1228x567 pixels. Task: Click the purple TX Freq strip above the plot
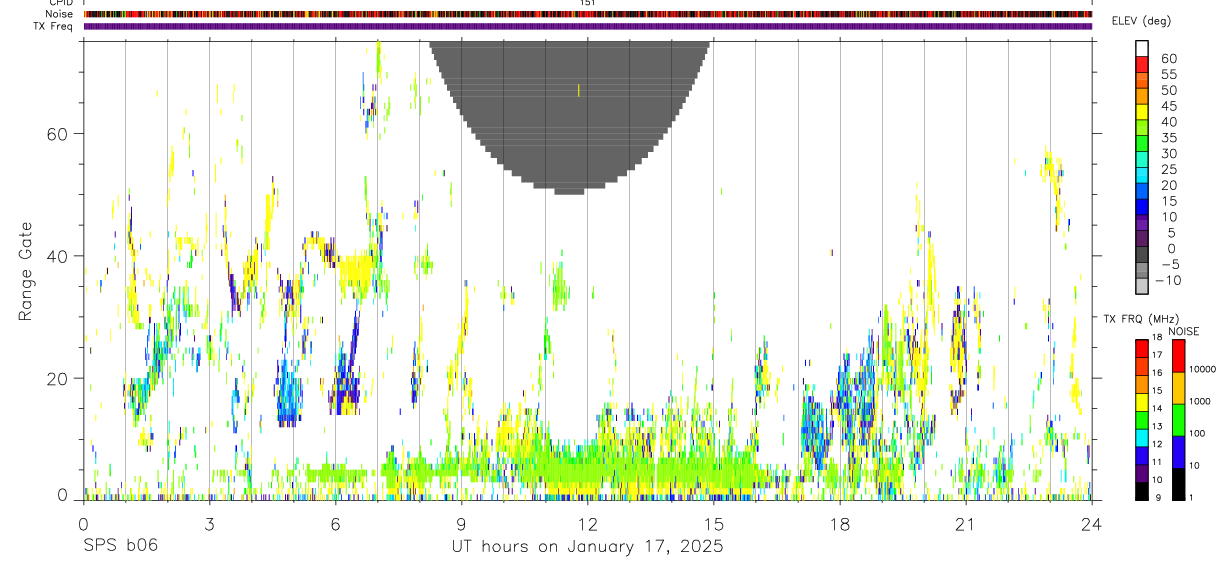(x=588, y=26)
